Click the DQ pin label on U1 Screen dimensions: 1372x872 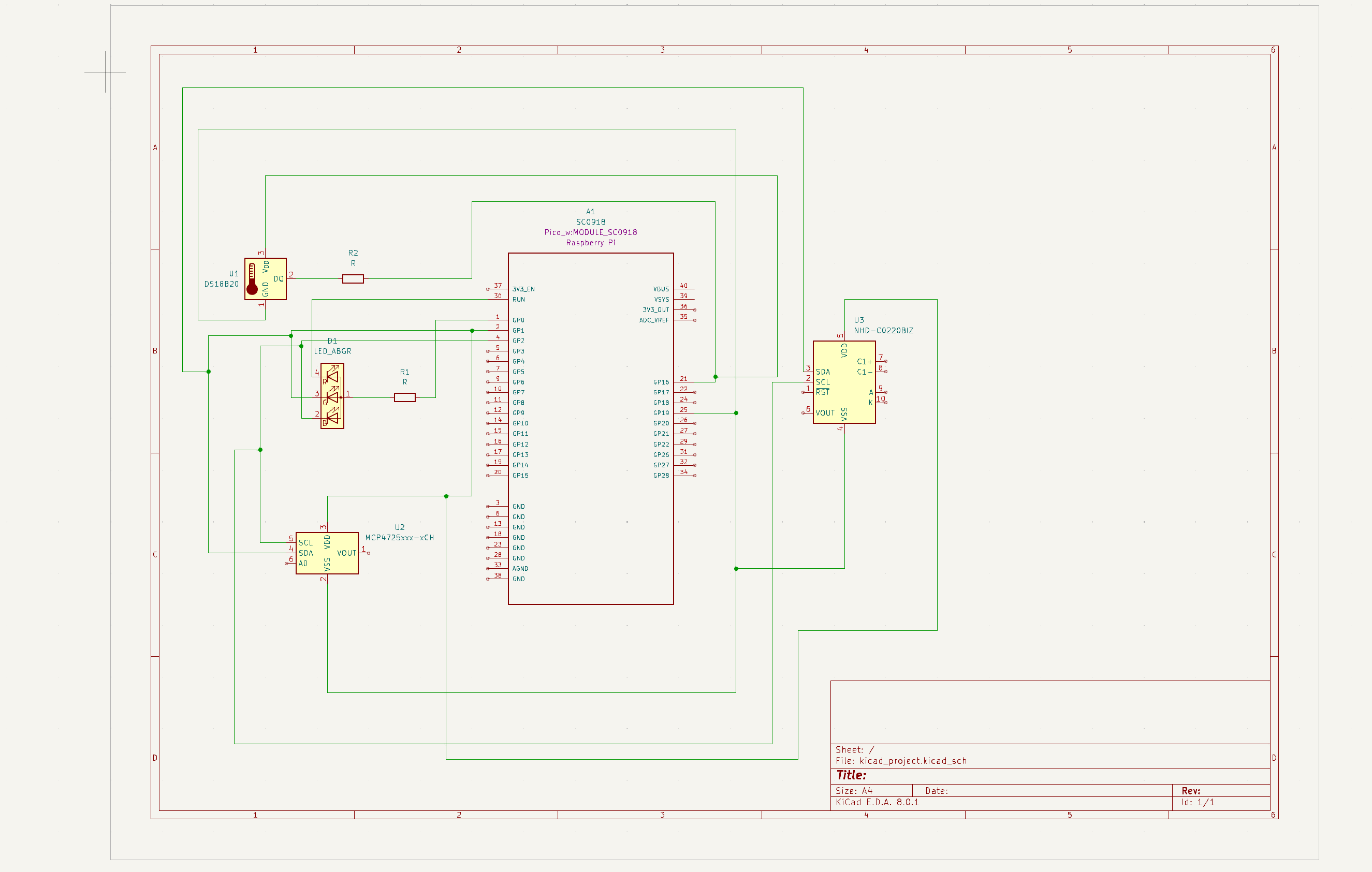[278, 278]
